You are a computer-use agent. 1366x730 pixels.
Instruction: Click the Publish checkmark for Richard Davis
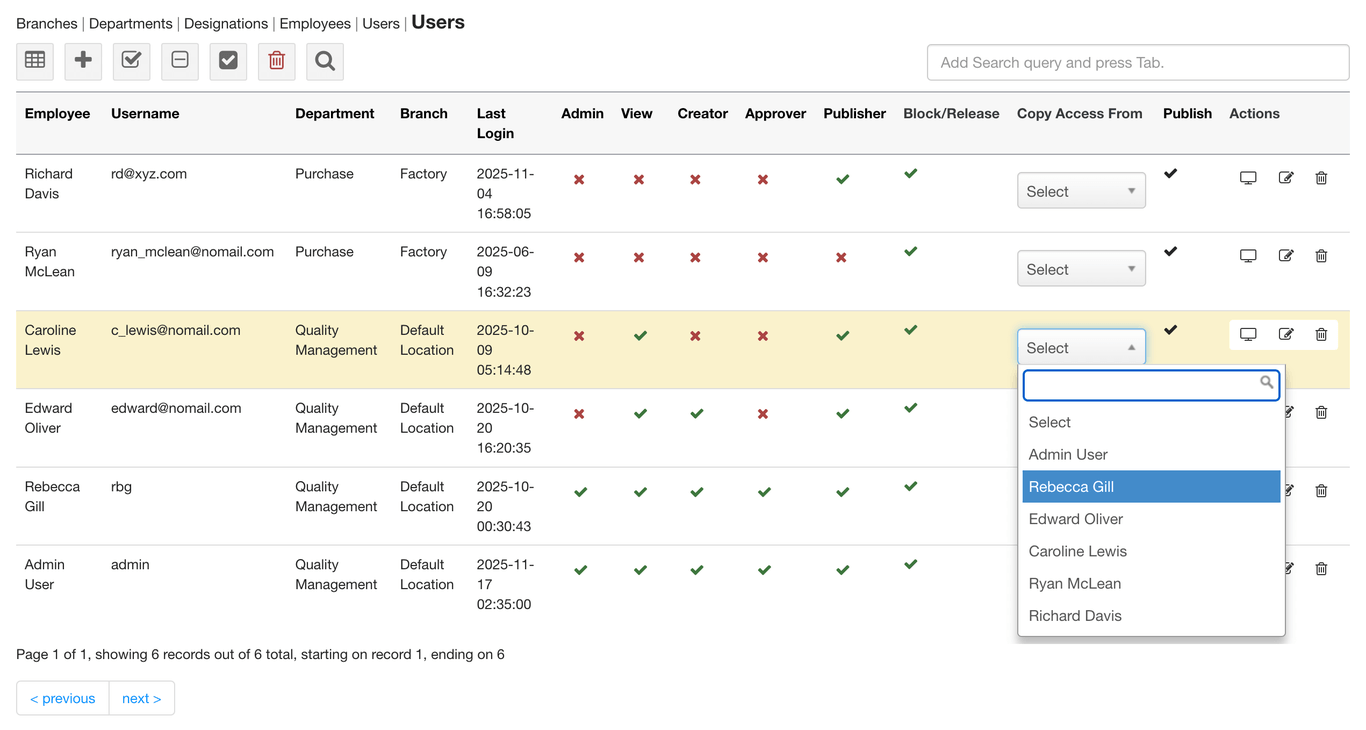[x=1171, y=174]
